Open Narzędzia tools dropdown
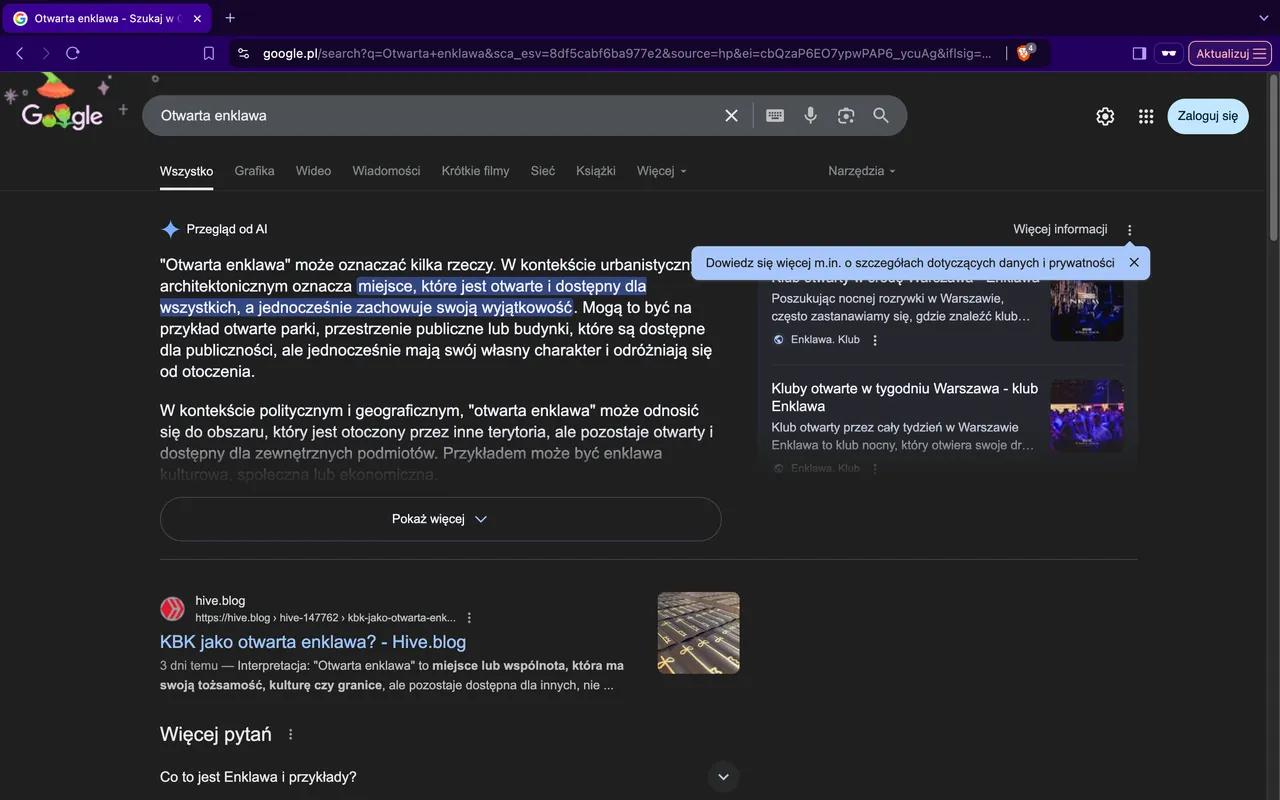Viewport: 1280px width, 800px height. tap(862, 171)
